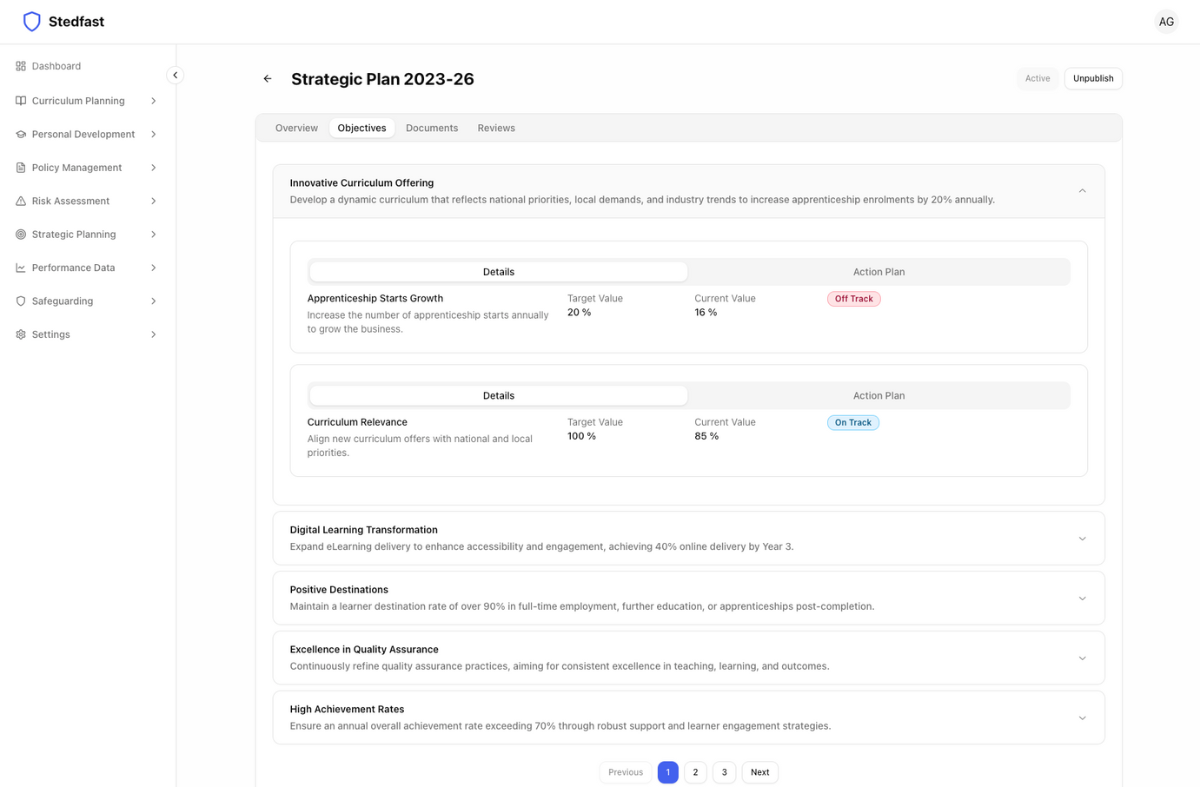Switch to Action Plan for Curriculum Relevance
Image resolution: width=1200 pixels, height=800 pixels.
click(x=878, y=396)
